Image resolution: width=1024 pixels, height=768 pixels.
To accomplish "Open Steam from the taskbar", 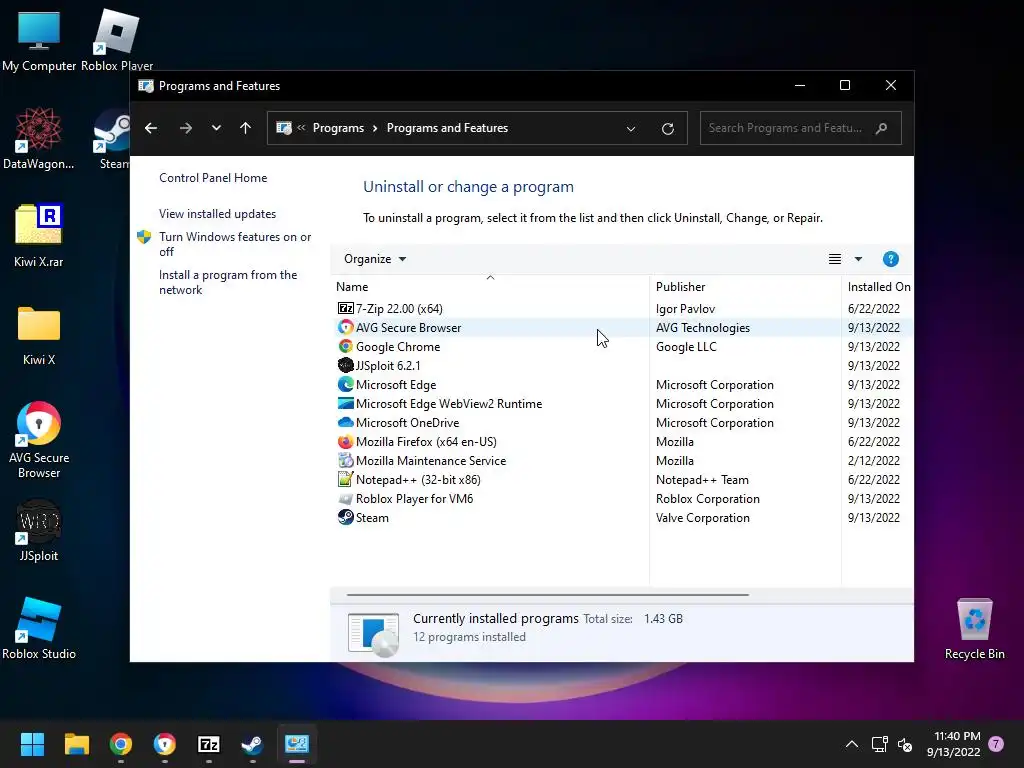I will tap(252, 744).
